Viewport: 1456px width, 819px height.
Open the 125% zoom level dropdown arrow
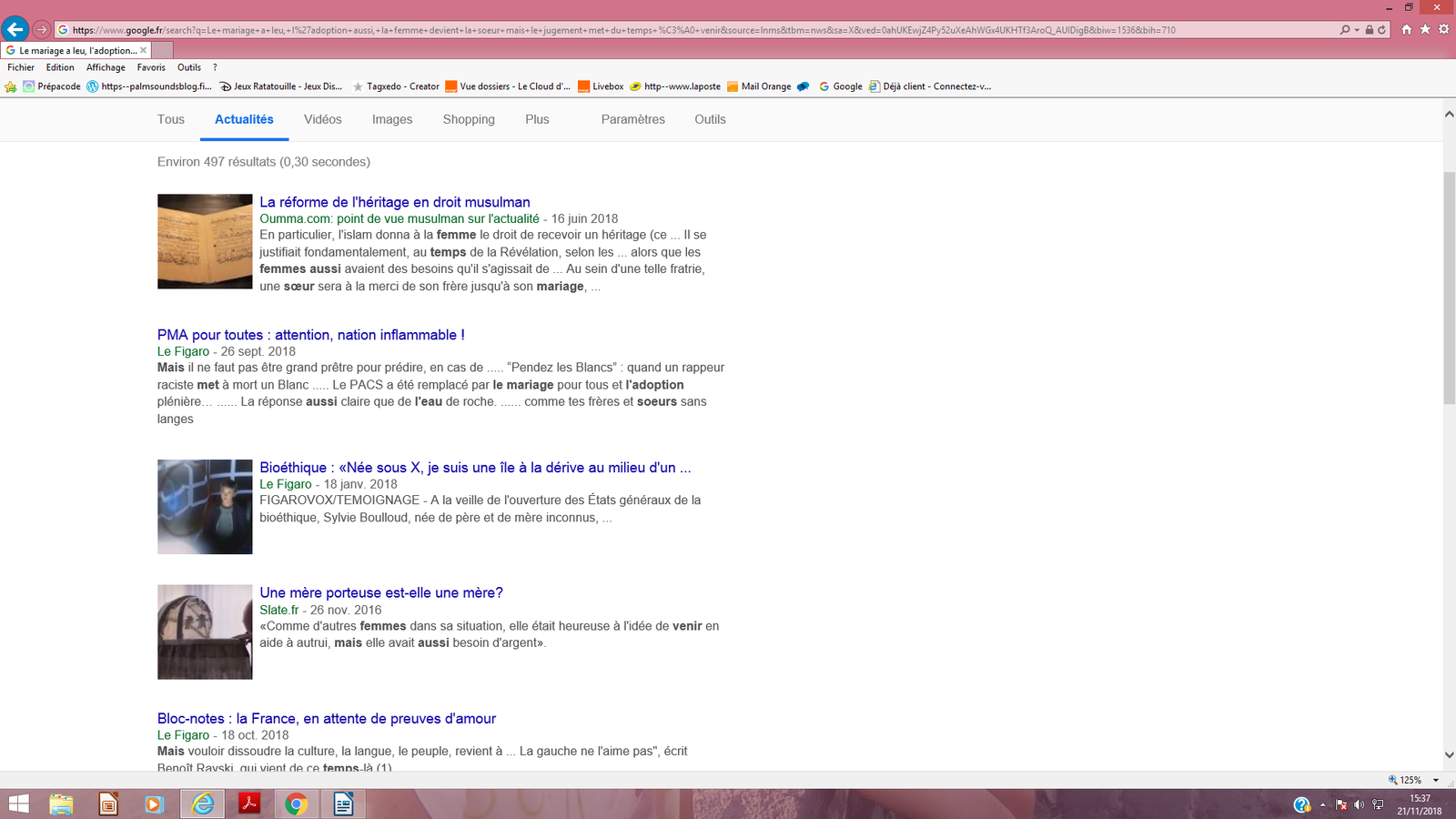[x=1436, y=780]
